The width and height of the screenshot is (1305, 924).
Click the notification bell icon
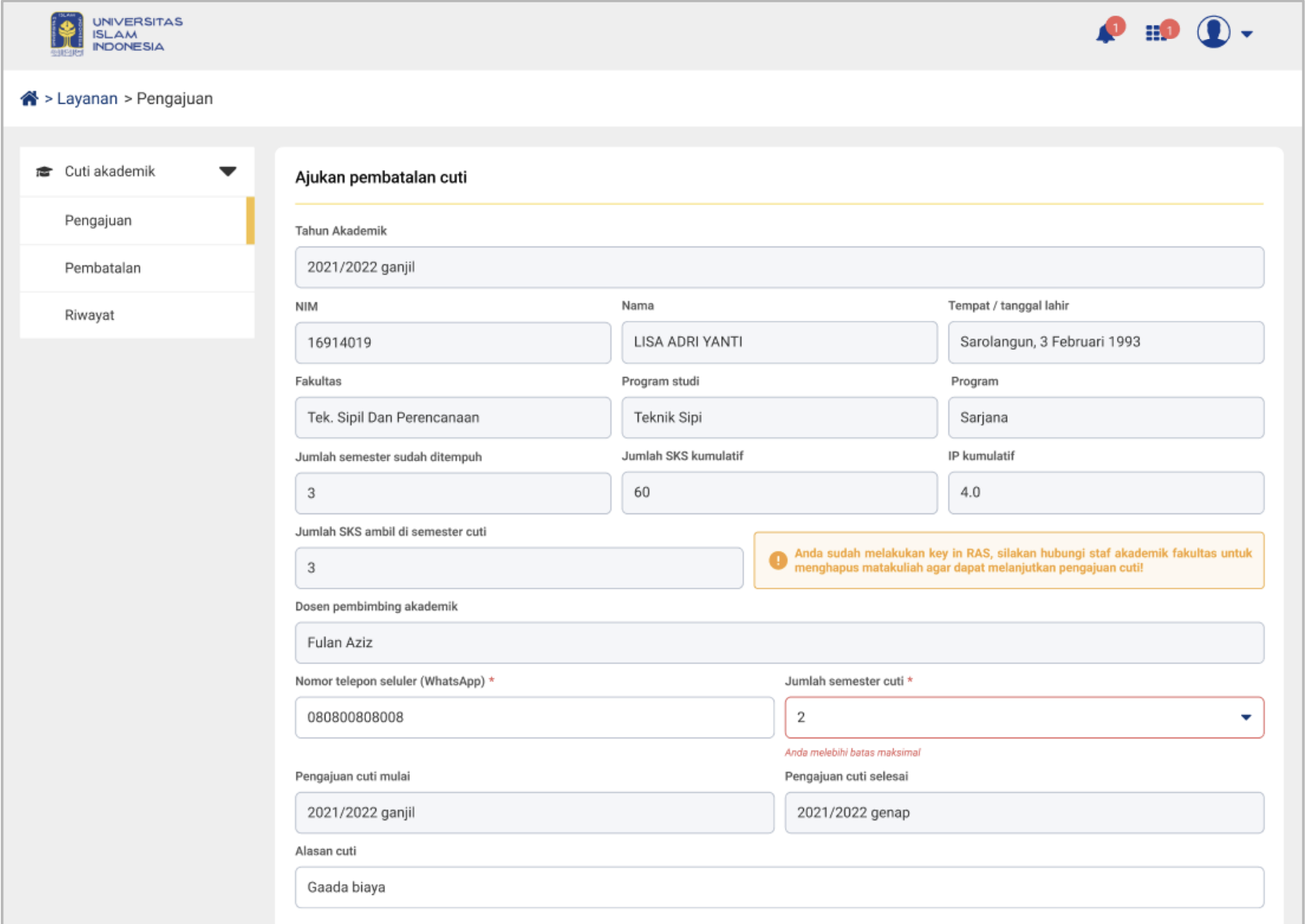(1106, 34)
